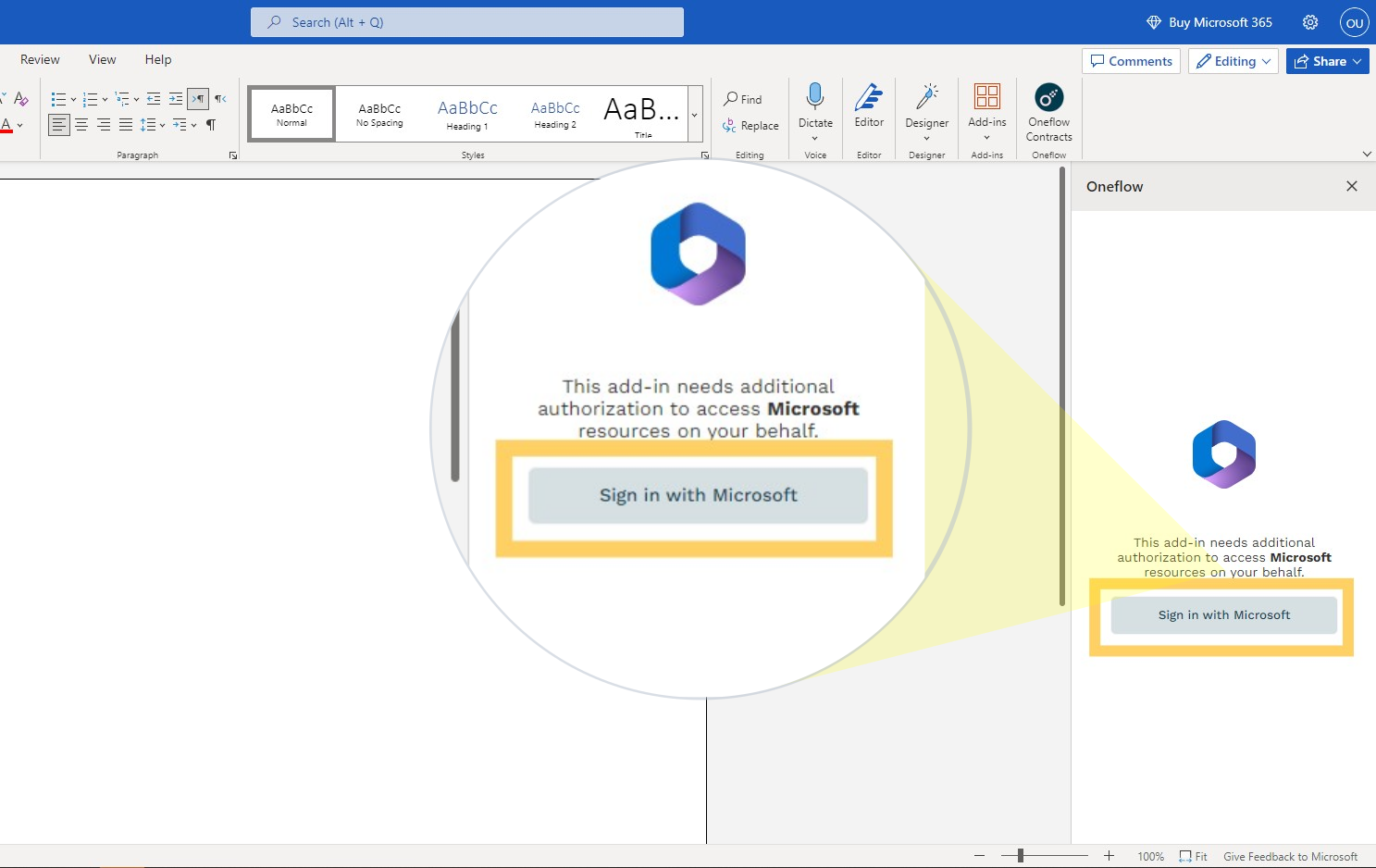Toggle show paragraph marks pilcrow
The image size is (1376, 868).
pos(211,125)
